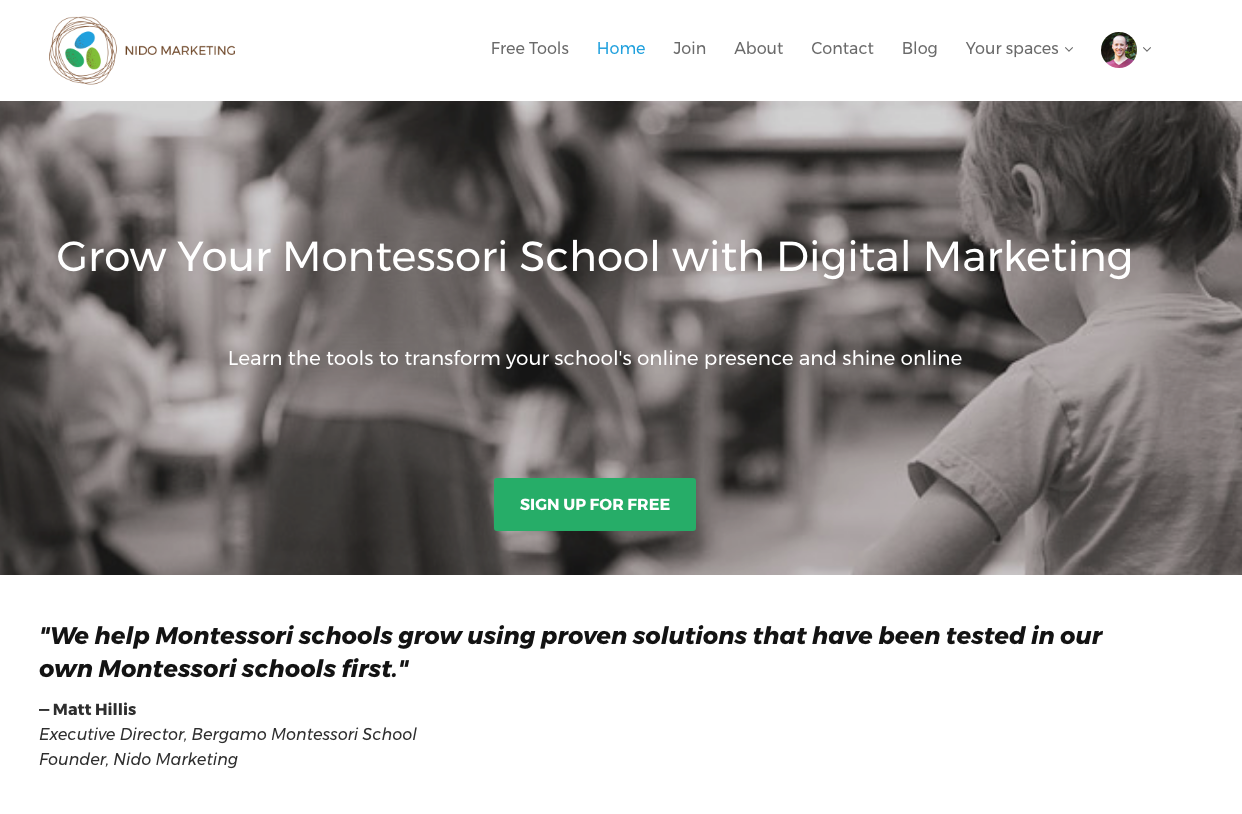The width and height of the screenshot is (1242, 814).
Task: Expand the Your spaces dropdown
Action: [1019, 49]
